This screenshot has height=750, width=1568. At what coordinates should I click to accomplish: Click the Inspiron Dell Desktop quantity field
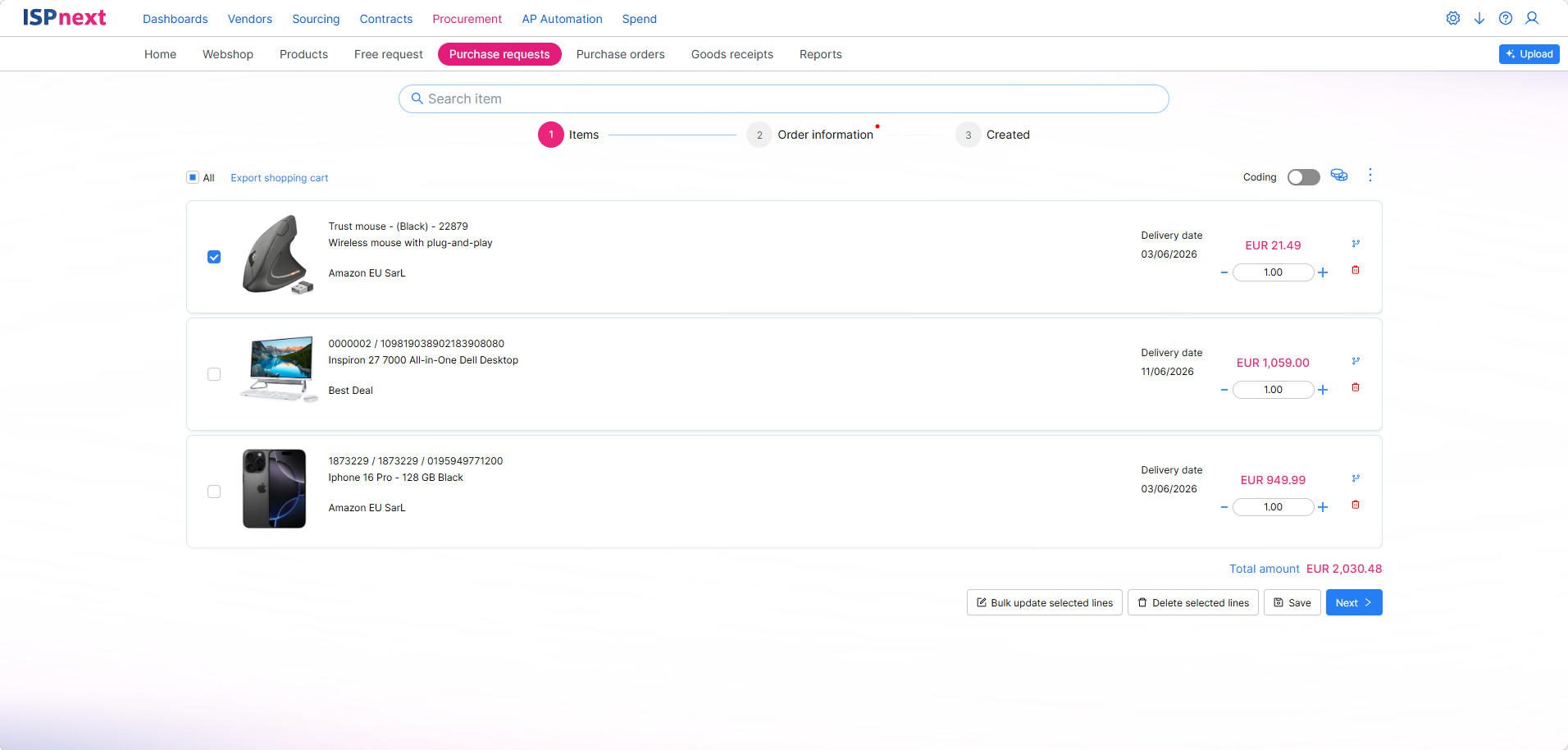(x=1274, y=390)
